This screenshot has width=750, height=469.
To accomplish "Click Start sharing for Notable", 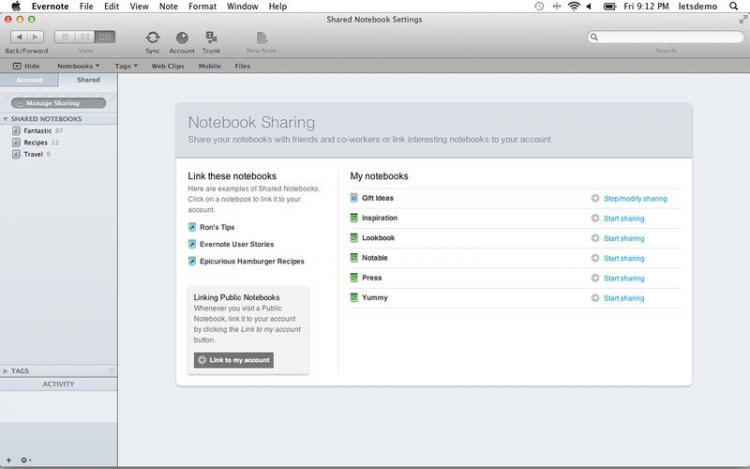I will (x=624, y=258).
